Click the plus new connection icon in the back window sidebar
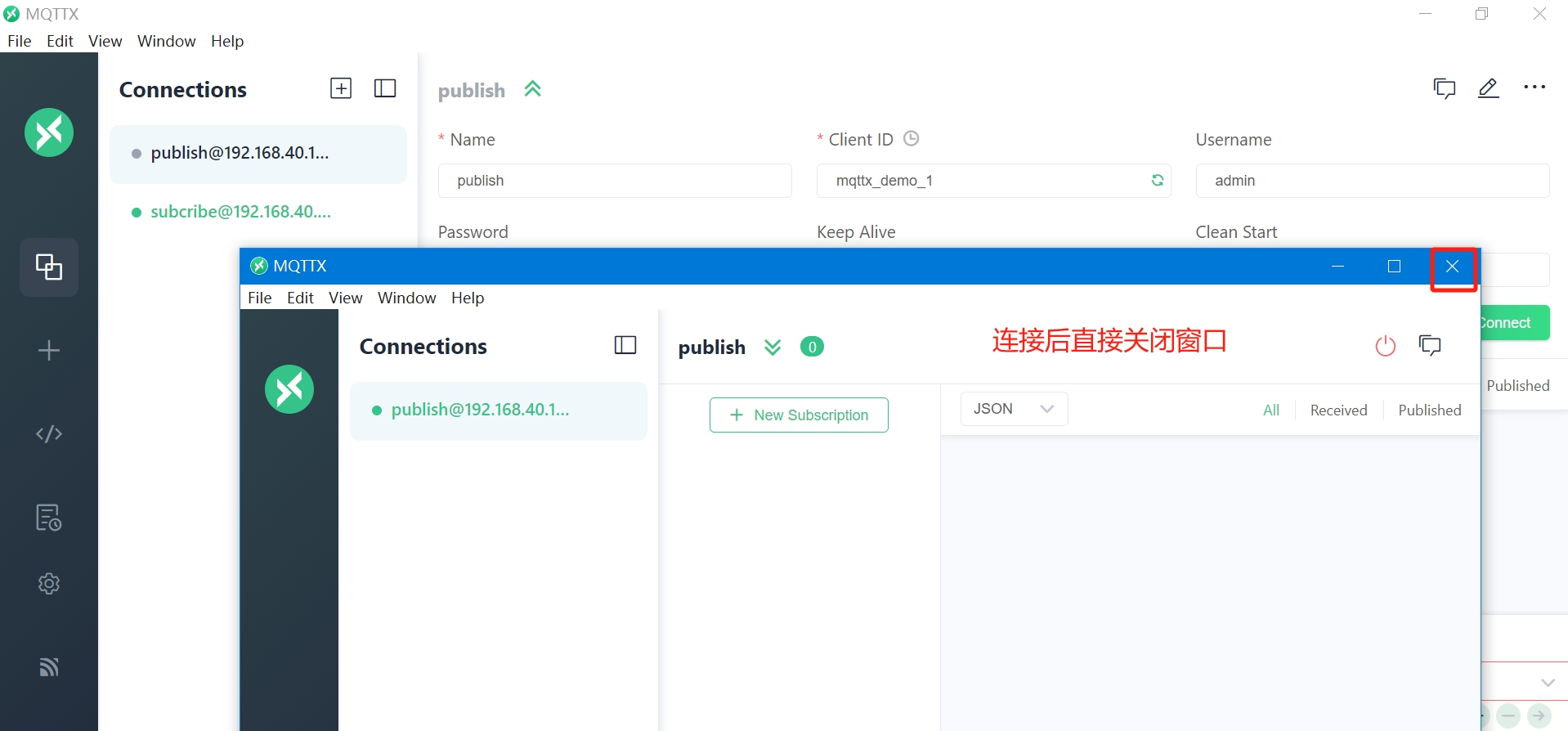Image resolution: width=1568 pixels, height=731 pixels. click(49, 351)
